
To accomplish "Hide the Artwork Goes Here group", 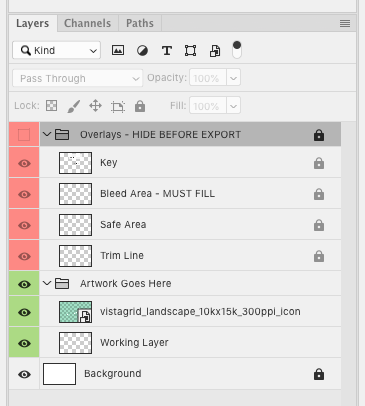I will point(24,284).
